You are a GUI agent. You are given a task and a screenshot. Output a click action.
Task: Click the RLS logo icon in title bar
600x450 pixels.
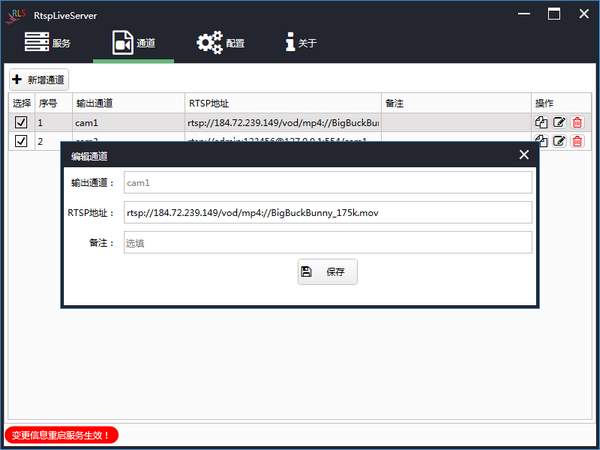(16, 15)
